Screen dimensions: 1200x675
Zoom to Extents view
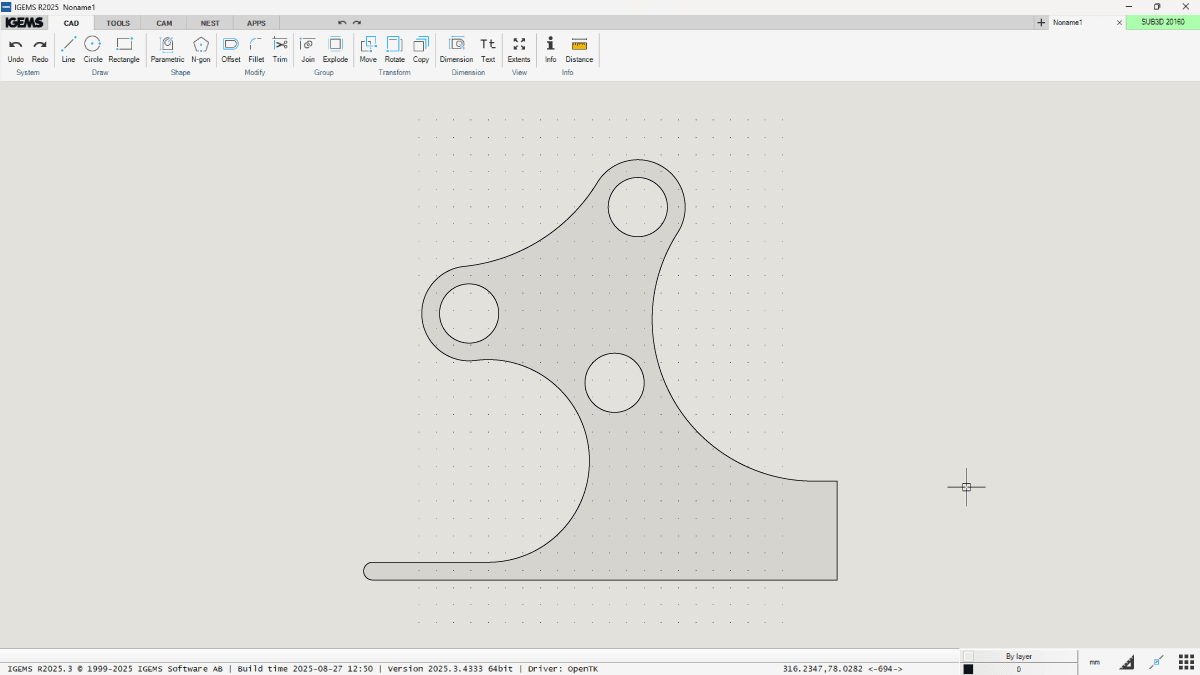pos(519,48)
